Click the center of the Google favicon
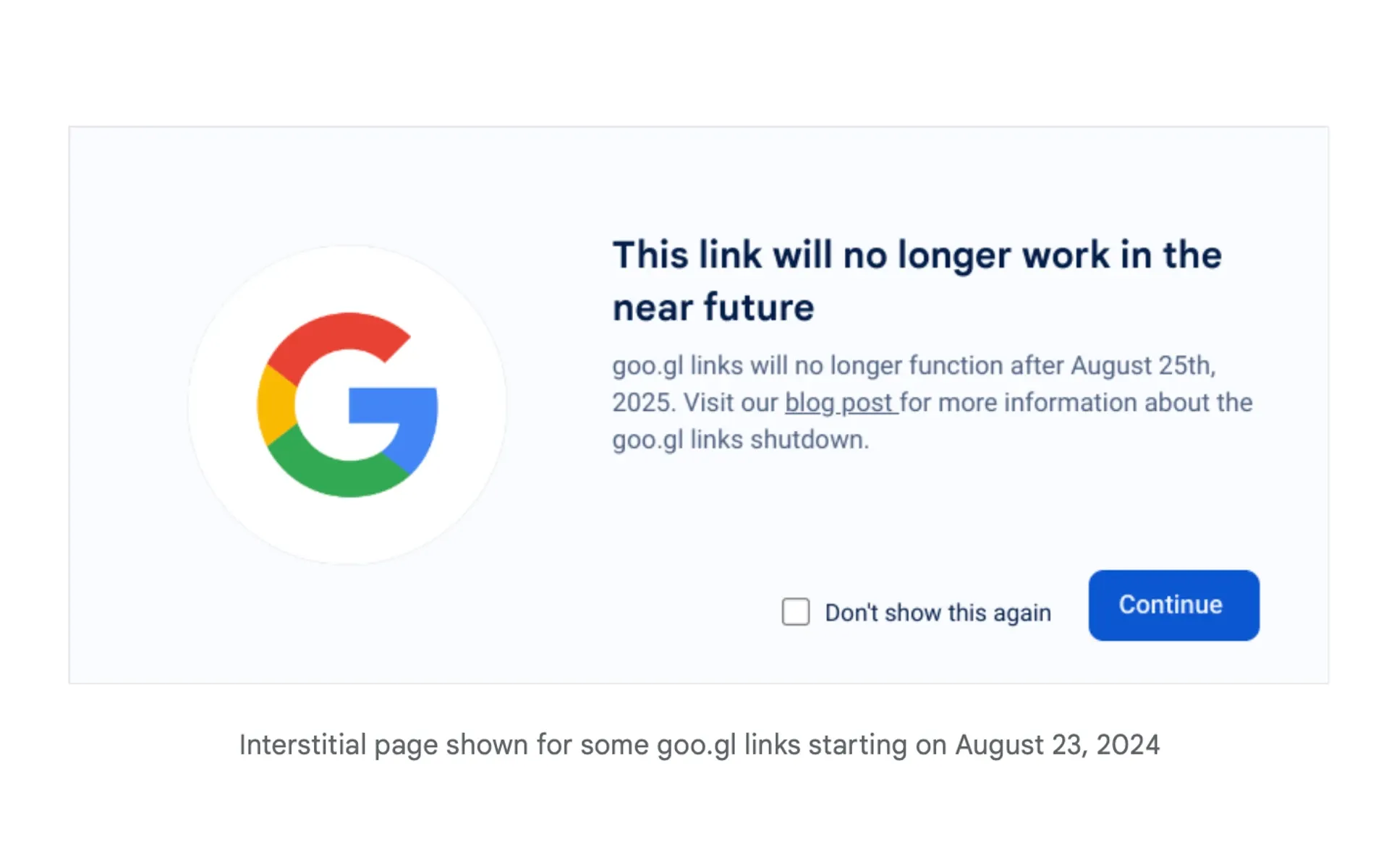 (346, 403)
